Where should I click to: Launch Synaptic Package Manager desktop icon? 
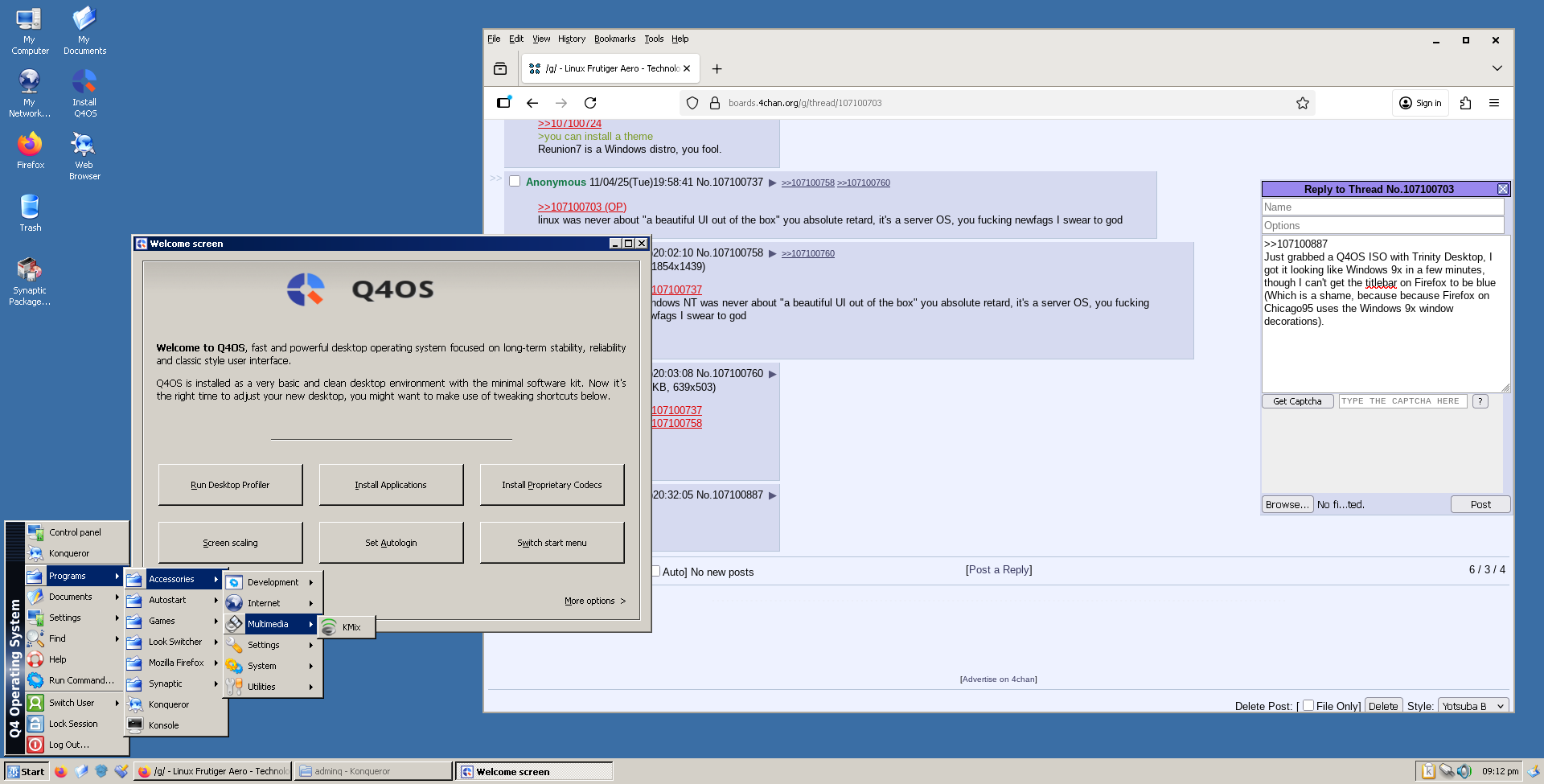tap(30, 281)
